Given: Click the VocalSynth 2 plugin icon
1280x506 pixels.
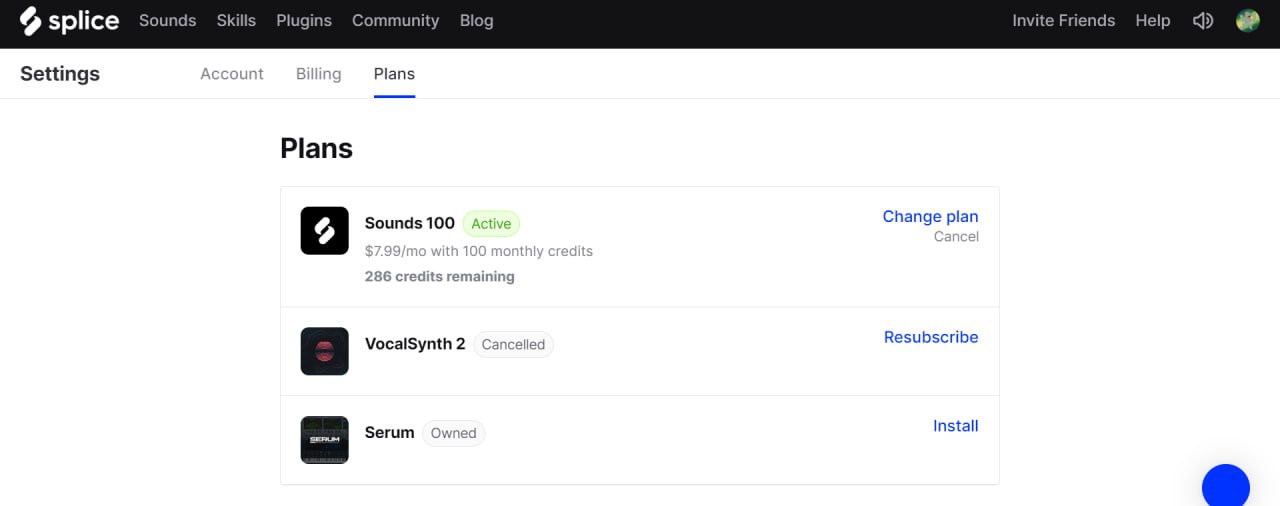Looking at the screenshot, I should tap(325, 351).
